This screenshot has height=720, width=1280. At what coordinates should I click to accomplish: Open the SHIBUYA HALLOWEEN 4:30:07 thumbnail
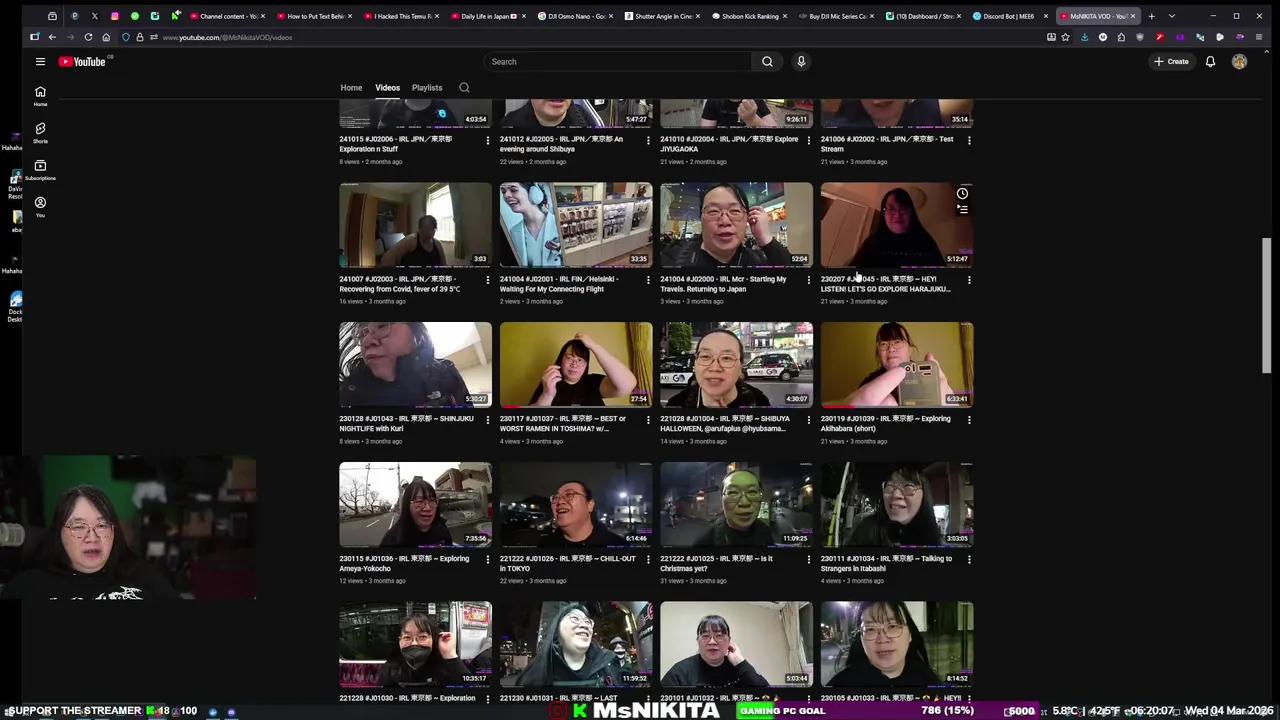736,365
